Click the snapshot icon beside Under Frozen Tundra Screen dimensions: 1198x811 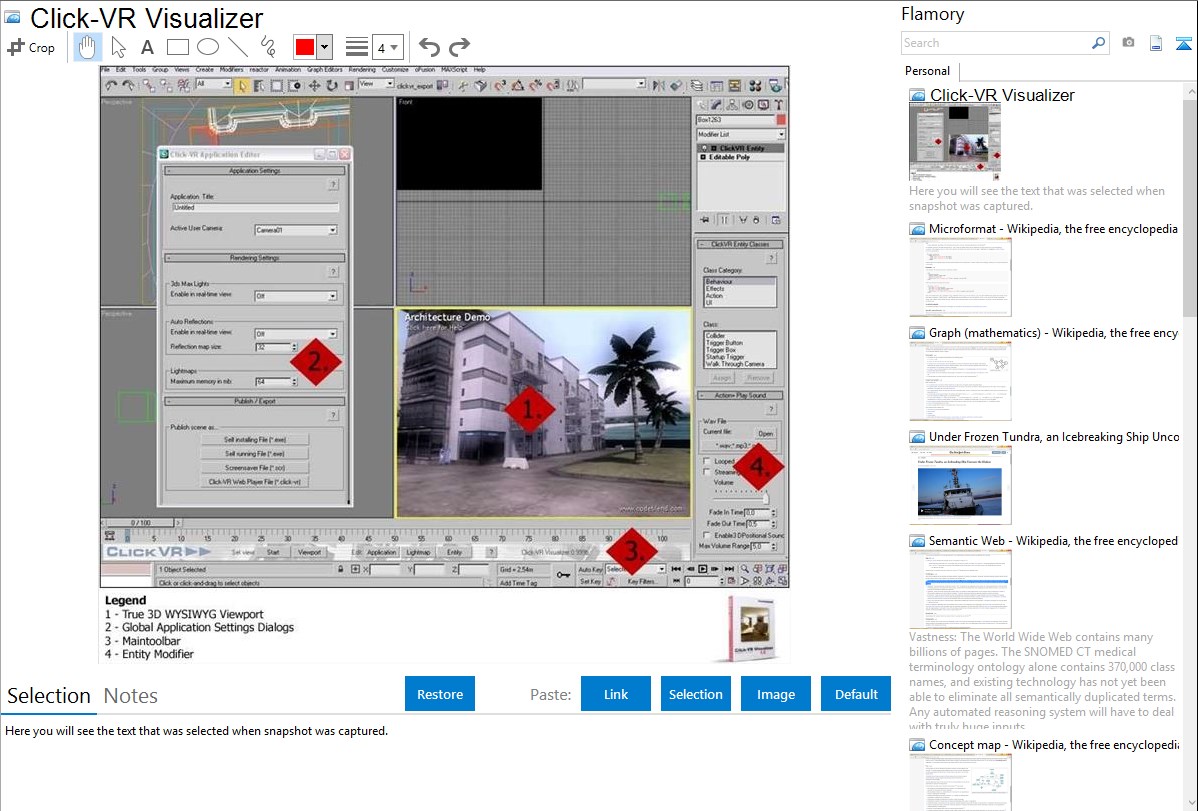[x=917, y=436]
